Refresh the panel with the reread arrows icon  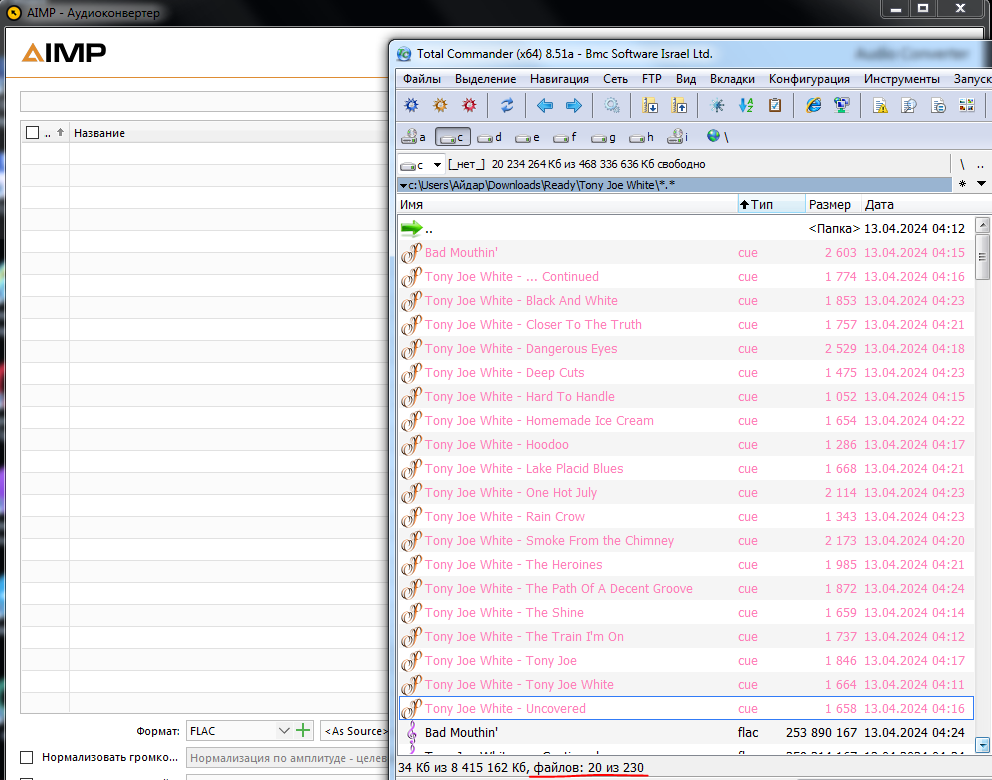[507, 105]
